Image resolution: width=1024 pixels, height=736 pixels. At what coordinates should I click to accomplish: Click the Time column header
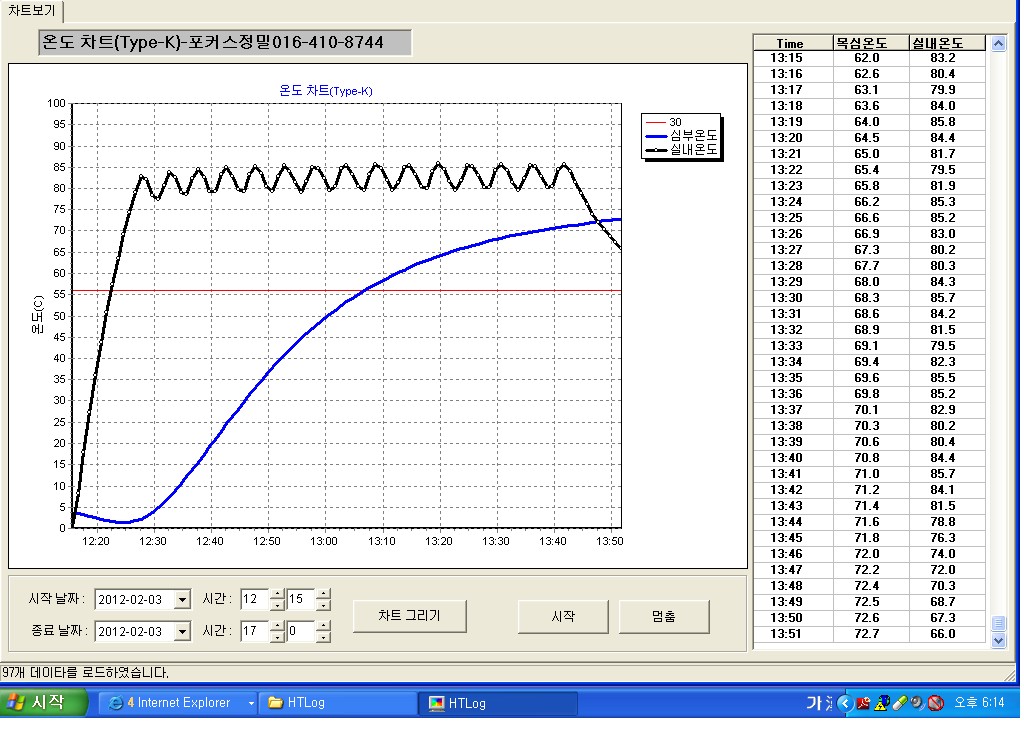pyautogui.click(x=793, y=43)
